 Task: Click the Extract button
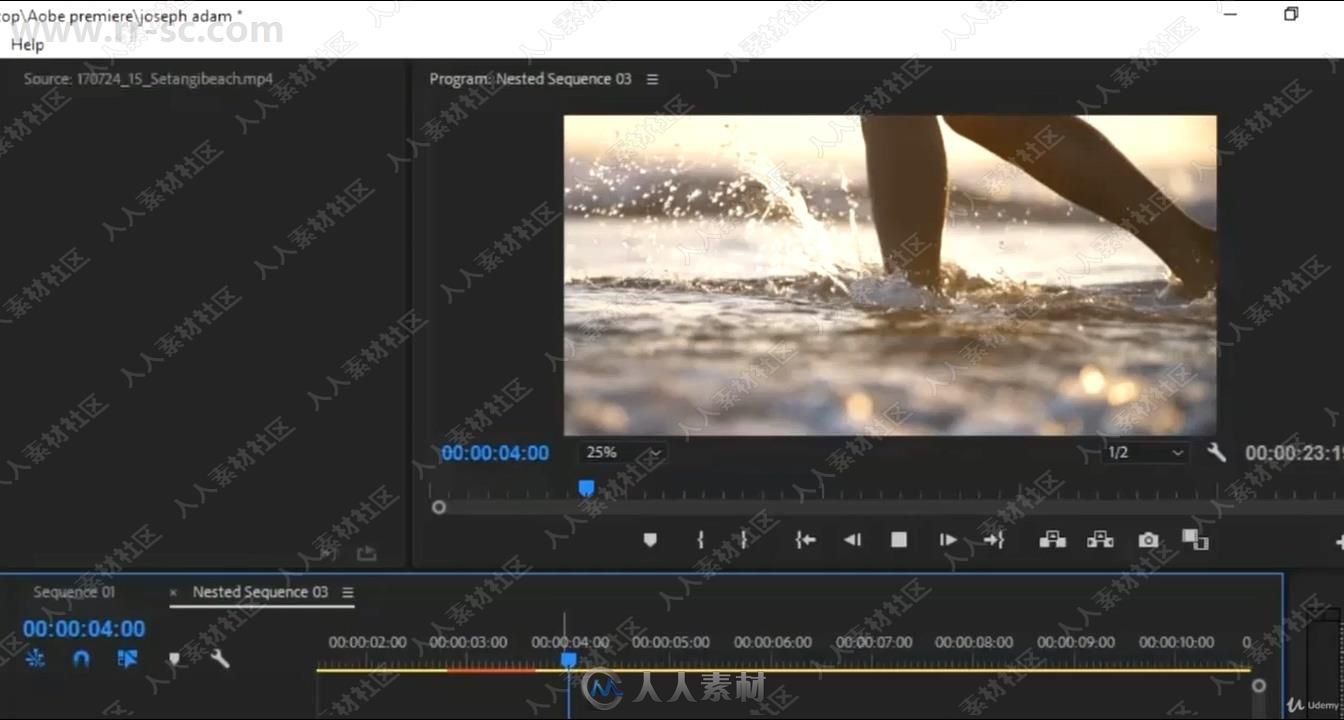click(x=1100, y=540)
